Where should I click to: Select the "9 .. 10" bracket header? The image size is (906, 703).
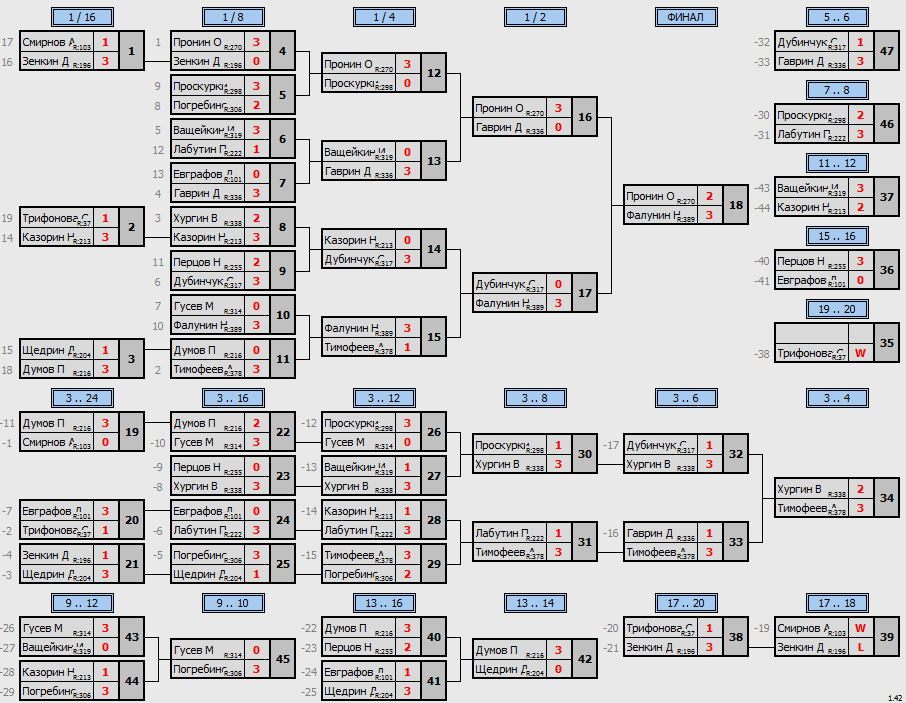click(x=233, y=603)
